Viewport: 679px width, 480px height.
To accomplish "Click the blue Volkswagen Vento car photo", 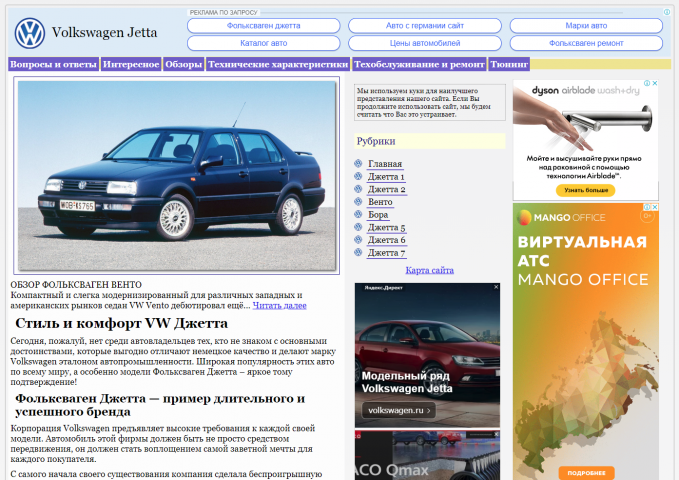I will tap(177, 175).
